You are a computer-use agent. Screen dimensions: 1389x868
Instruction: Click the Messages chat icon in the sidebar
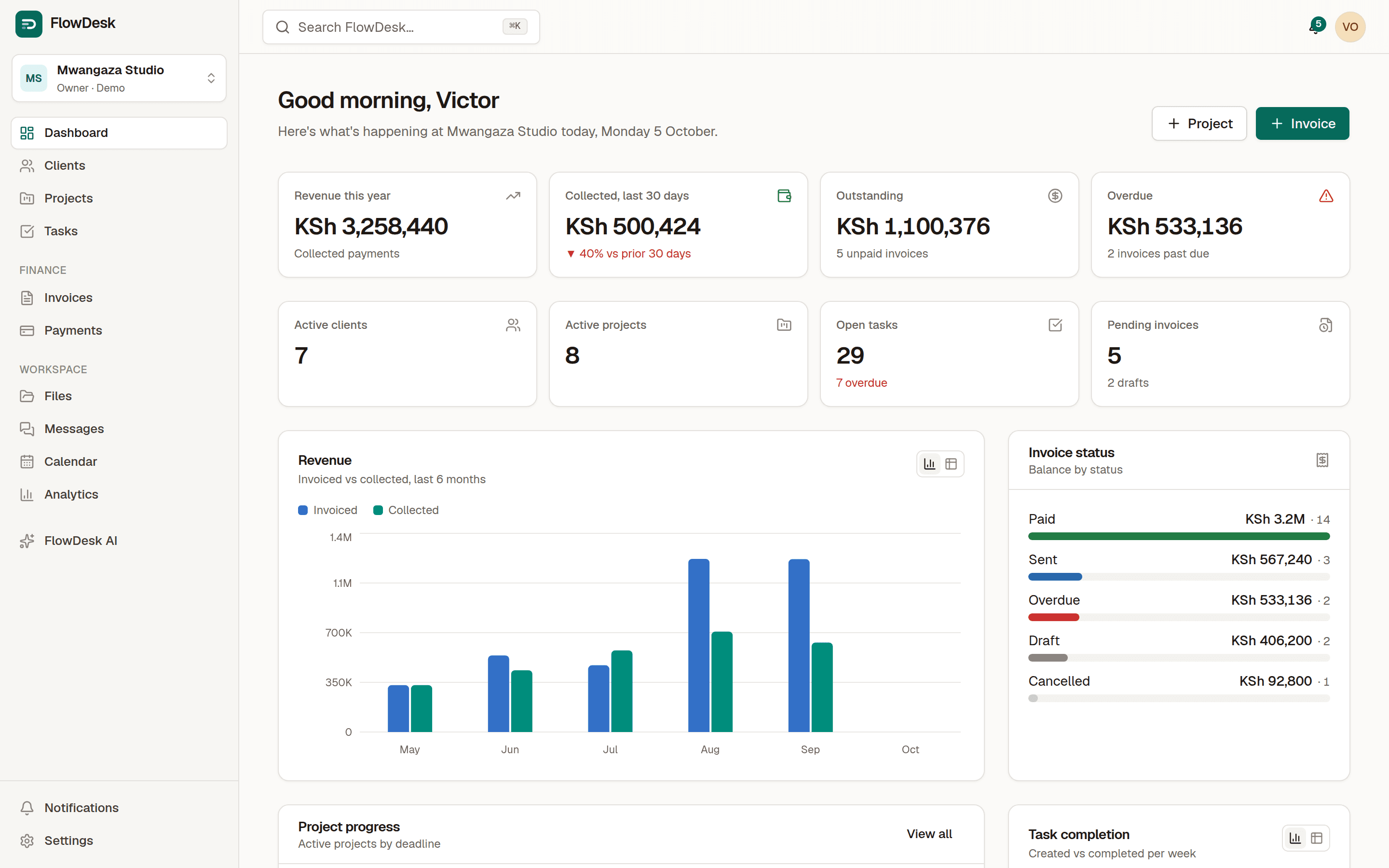[27, 429]
